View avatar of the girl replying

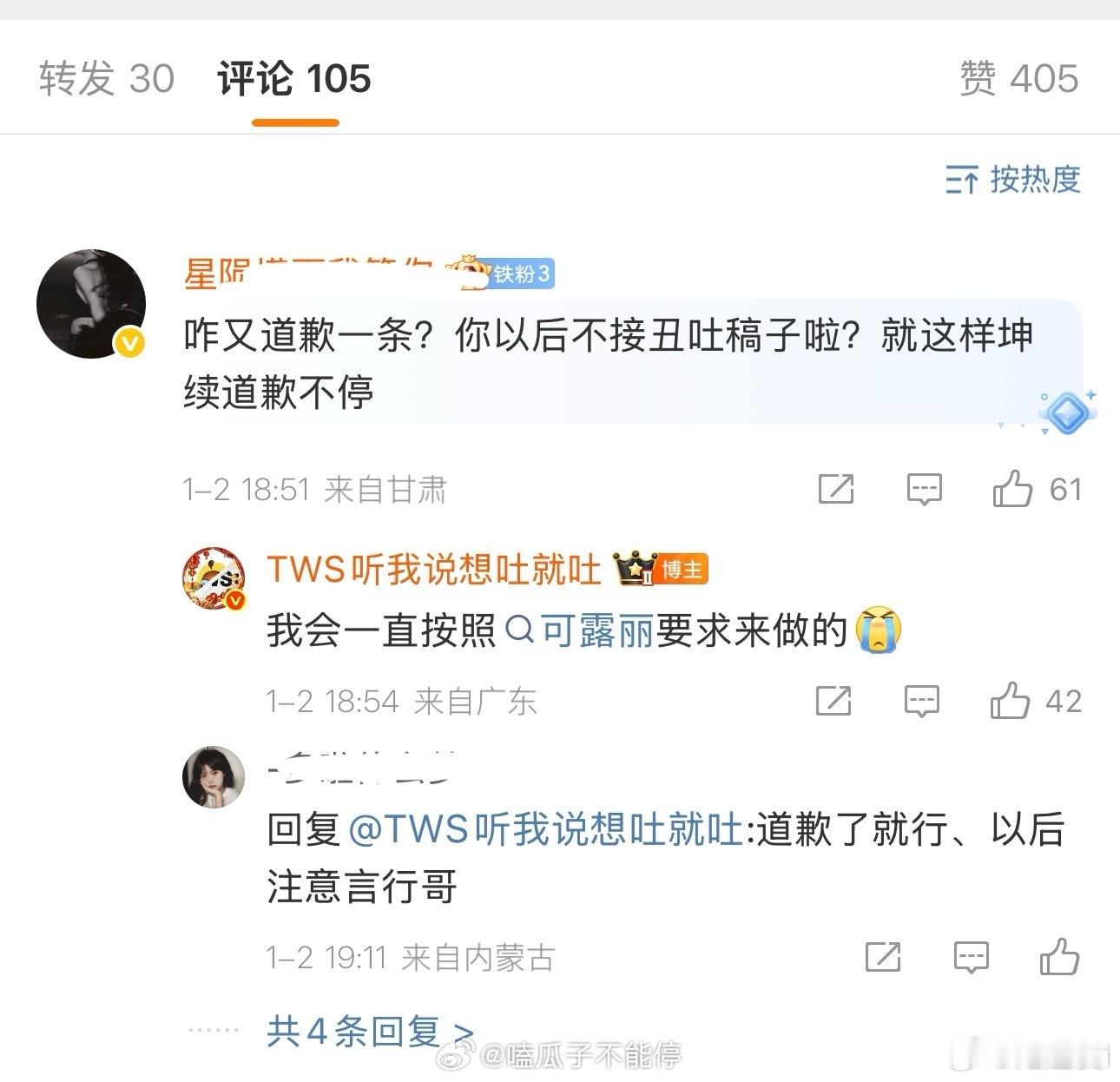point(214,776)
